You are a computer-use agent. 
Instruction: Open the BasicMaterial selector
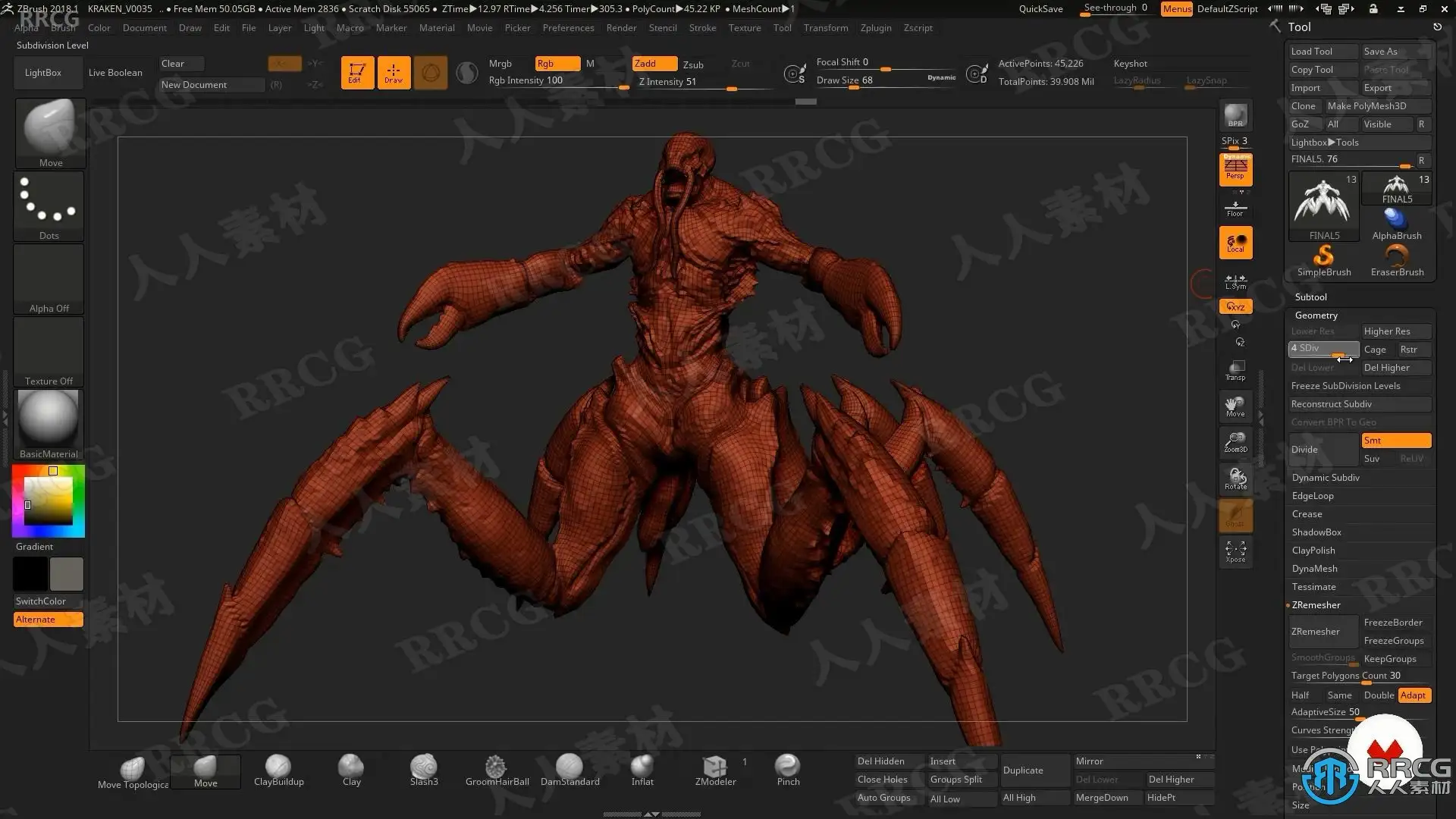[49, 425]
